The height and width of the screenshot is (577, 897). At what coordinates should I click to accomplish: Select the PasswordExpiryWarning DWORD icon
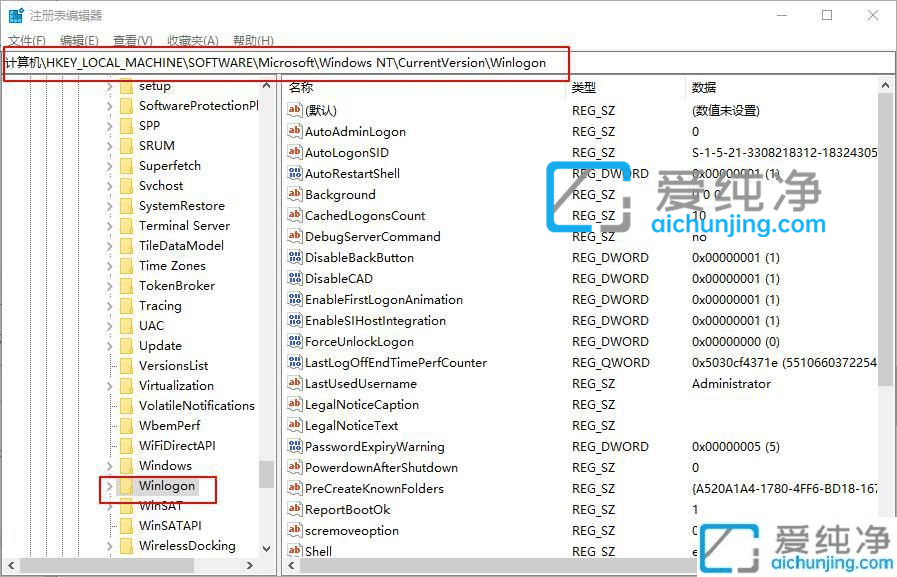point(295,446)
